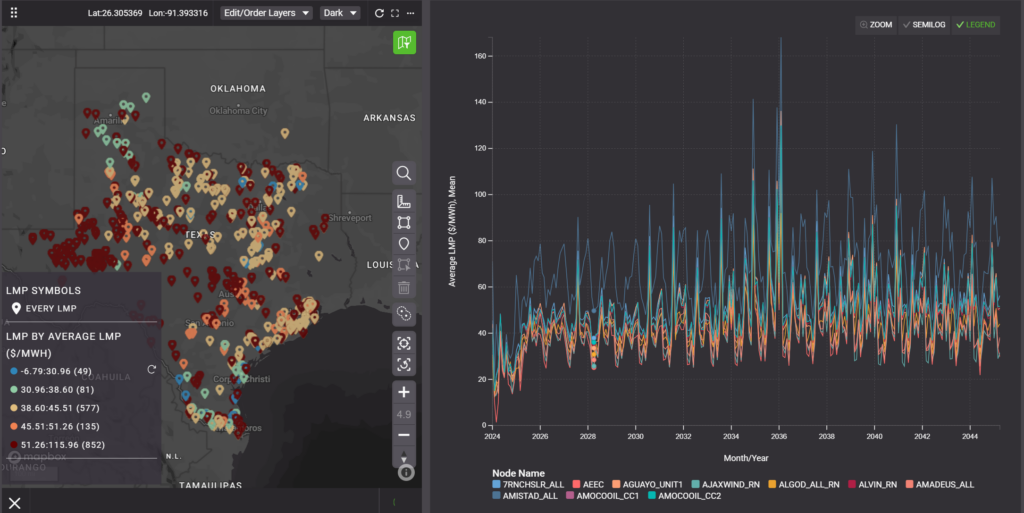This screenshot has height=513, width=1024.
Task: Select the polygon draw tool
Action: [x=404, y=222]
